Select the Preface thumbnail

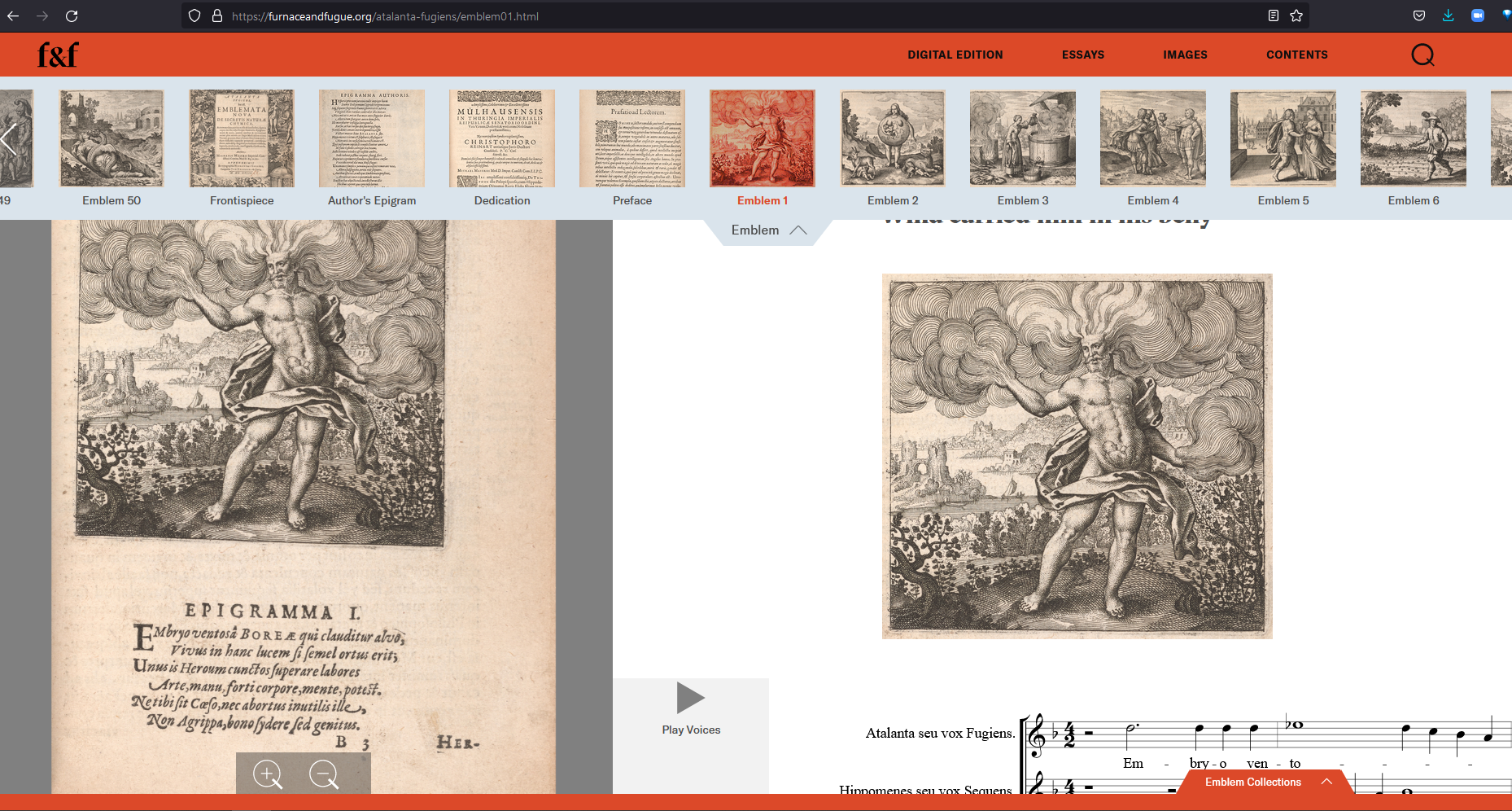pyautogui.click(x=632, y=138)
